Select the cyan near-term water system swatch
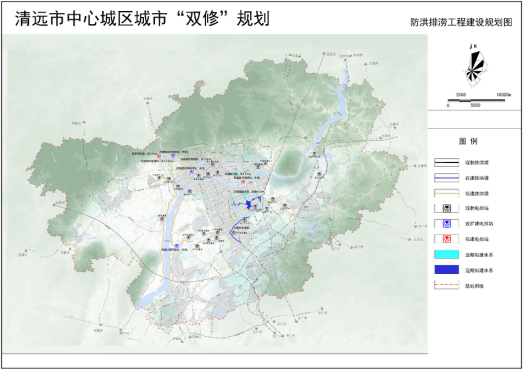523x371 pixels. [447, 255]
